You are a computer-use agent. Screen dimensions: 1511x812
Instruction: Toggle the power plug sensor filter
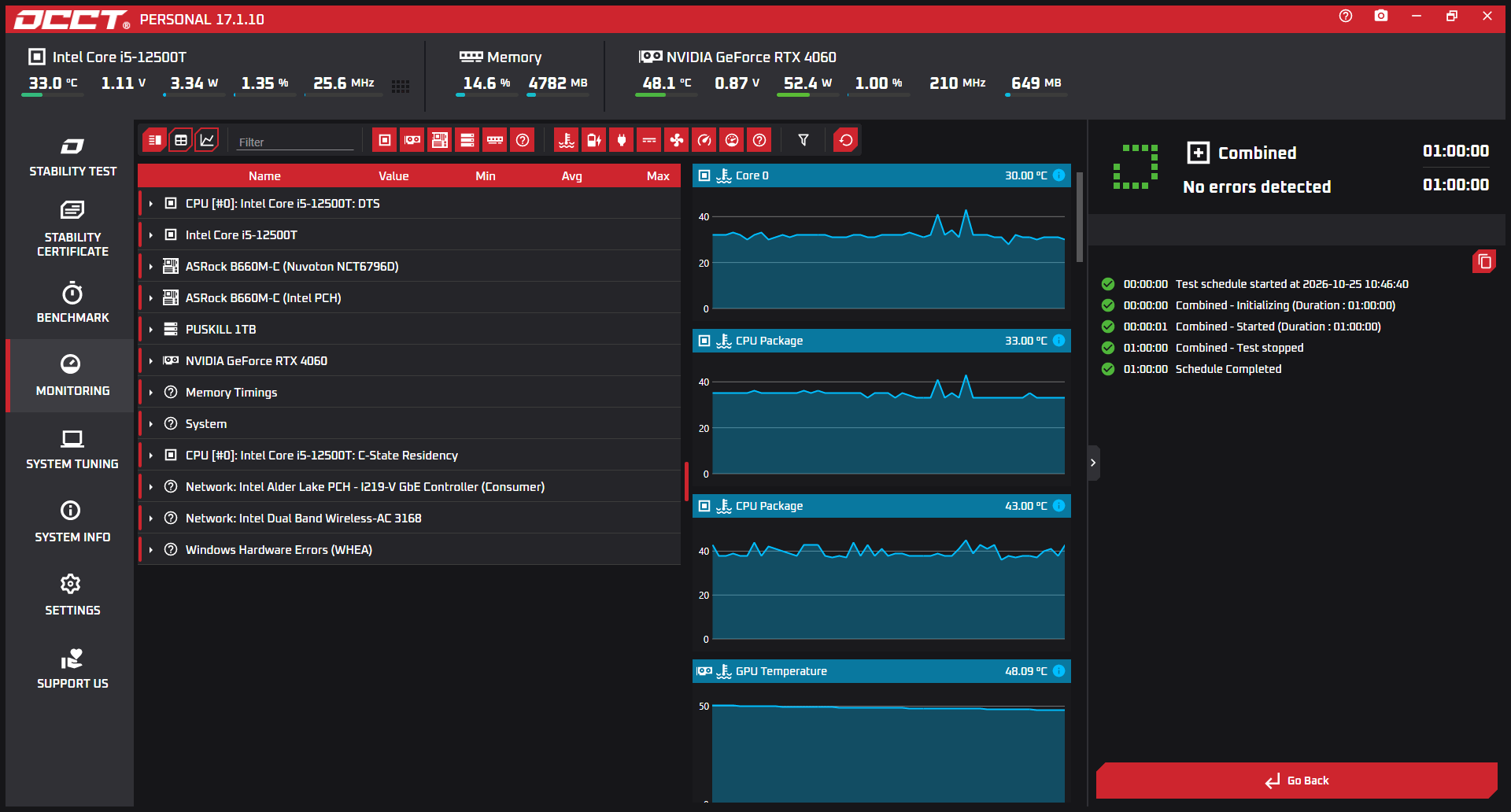(x=622, y=140)
